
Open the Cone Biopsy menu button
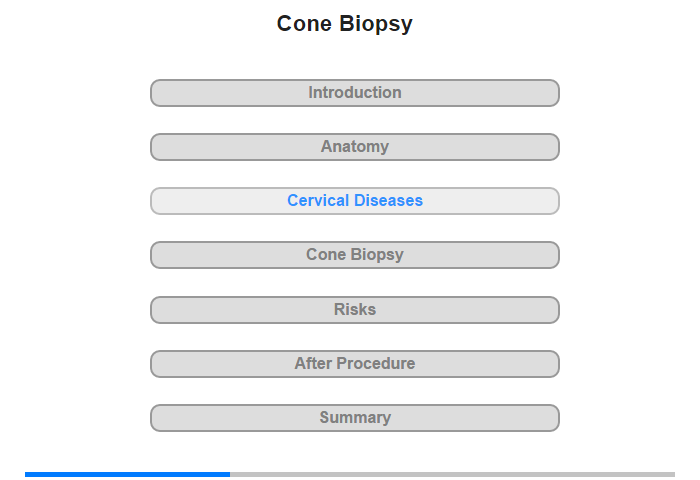pos(354,255)
